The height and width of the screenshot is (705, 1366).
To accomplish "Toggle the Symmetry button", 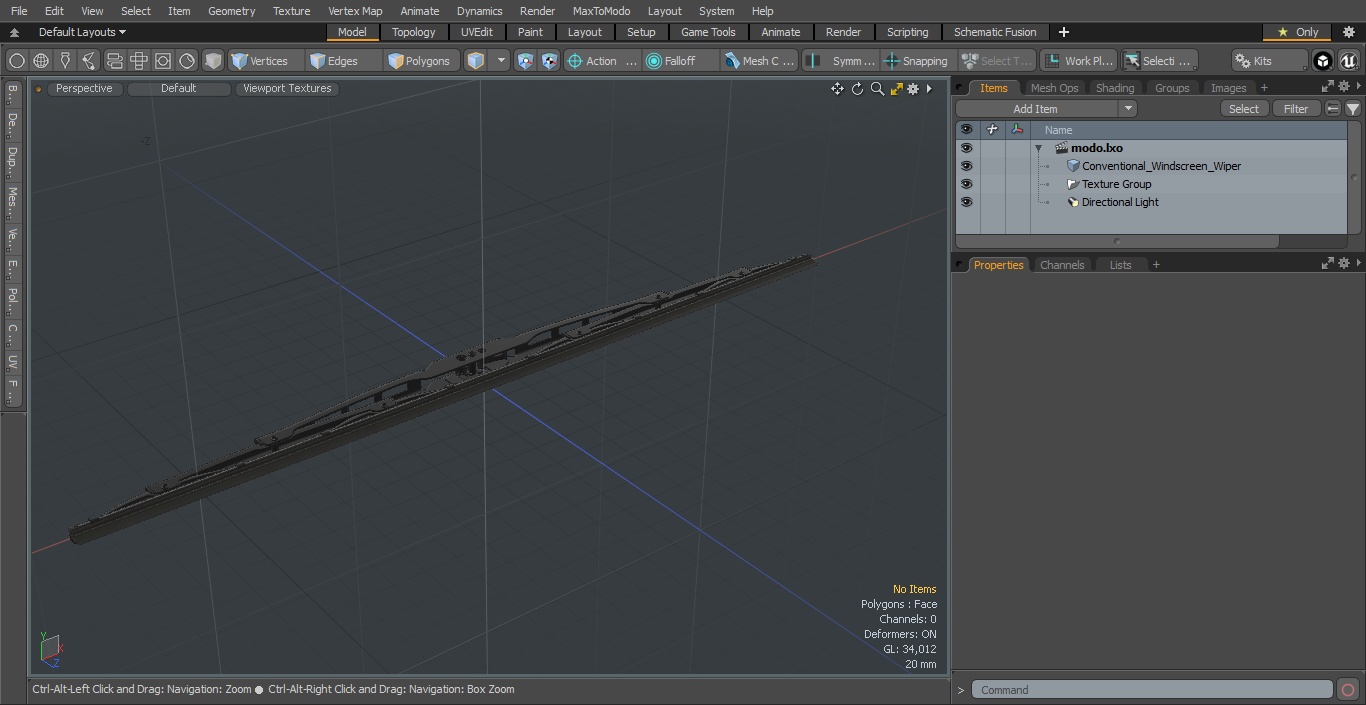I will [x=841, y=61].
